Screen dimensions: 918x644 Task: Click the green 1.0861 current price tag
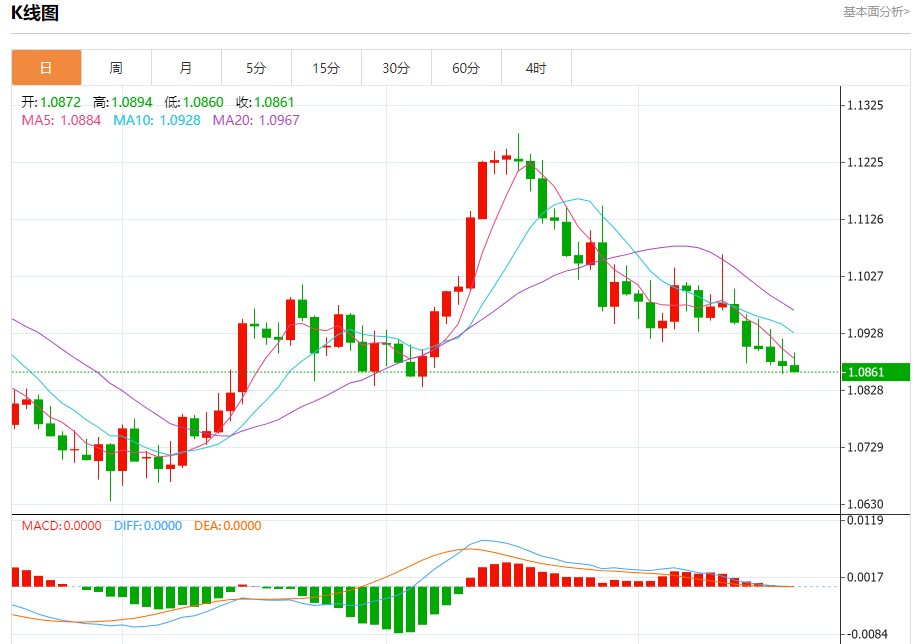875,372
